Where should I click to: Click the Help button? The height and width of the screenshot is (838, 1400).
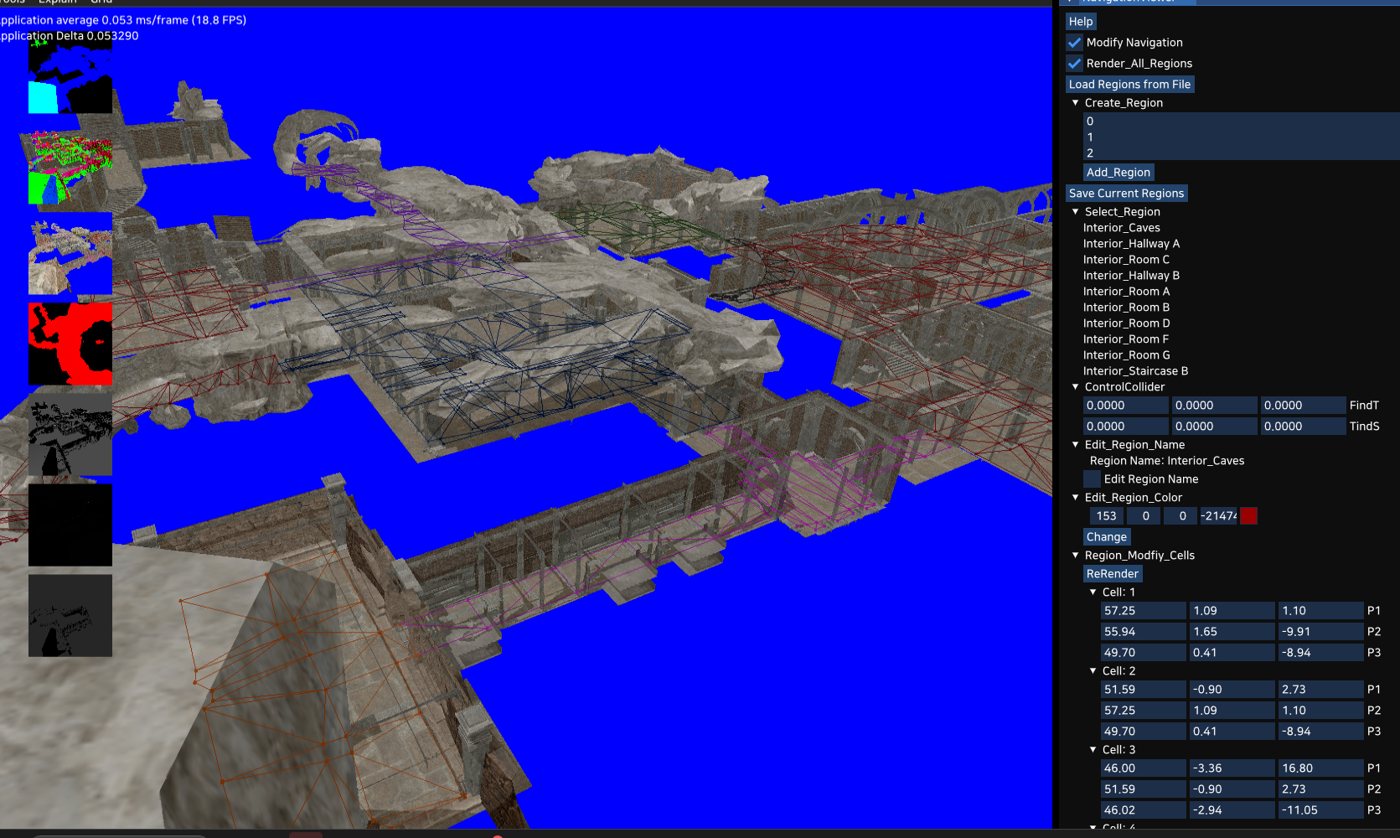pyautogui.click(x=1081, y=21)
